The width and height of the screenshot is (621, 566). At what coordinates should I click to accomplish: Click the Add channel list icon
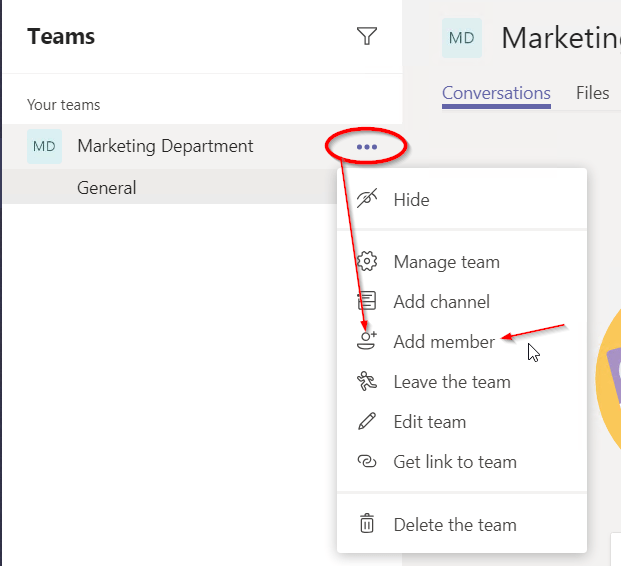pyautogui.click(x=367, y=301)
